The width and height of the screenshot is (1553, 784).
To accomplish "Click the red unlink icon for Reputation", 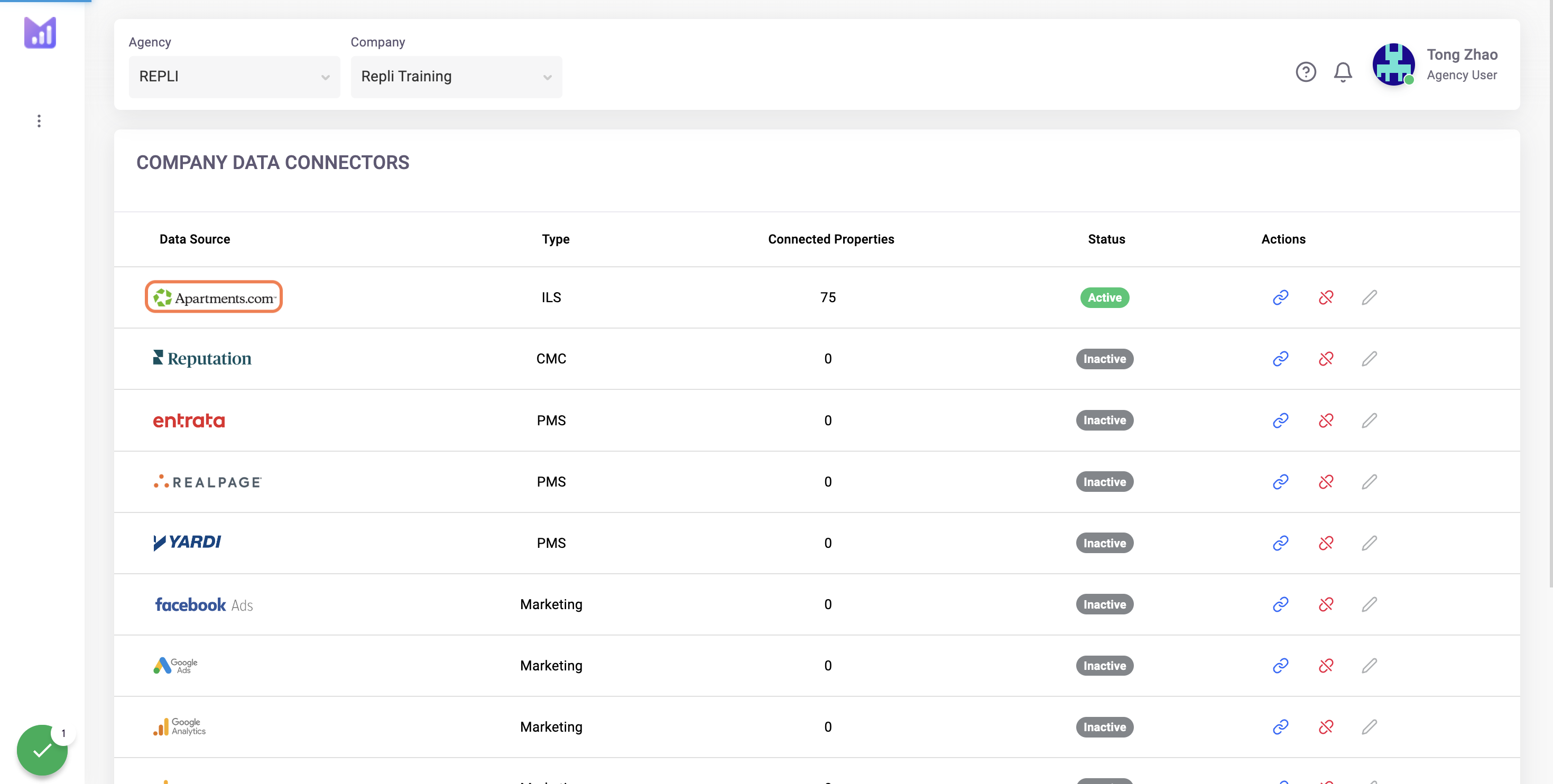I will pyautogui.click(x=1326, y=359).
